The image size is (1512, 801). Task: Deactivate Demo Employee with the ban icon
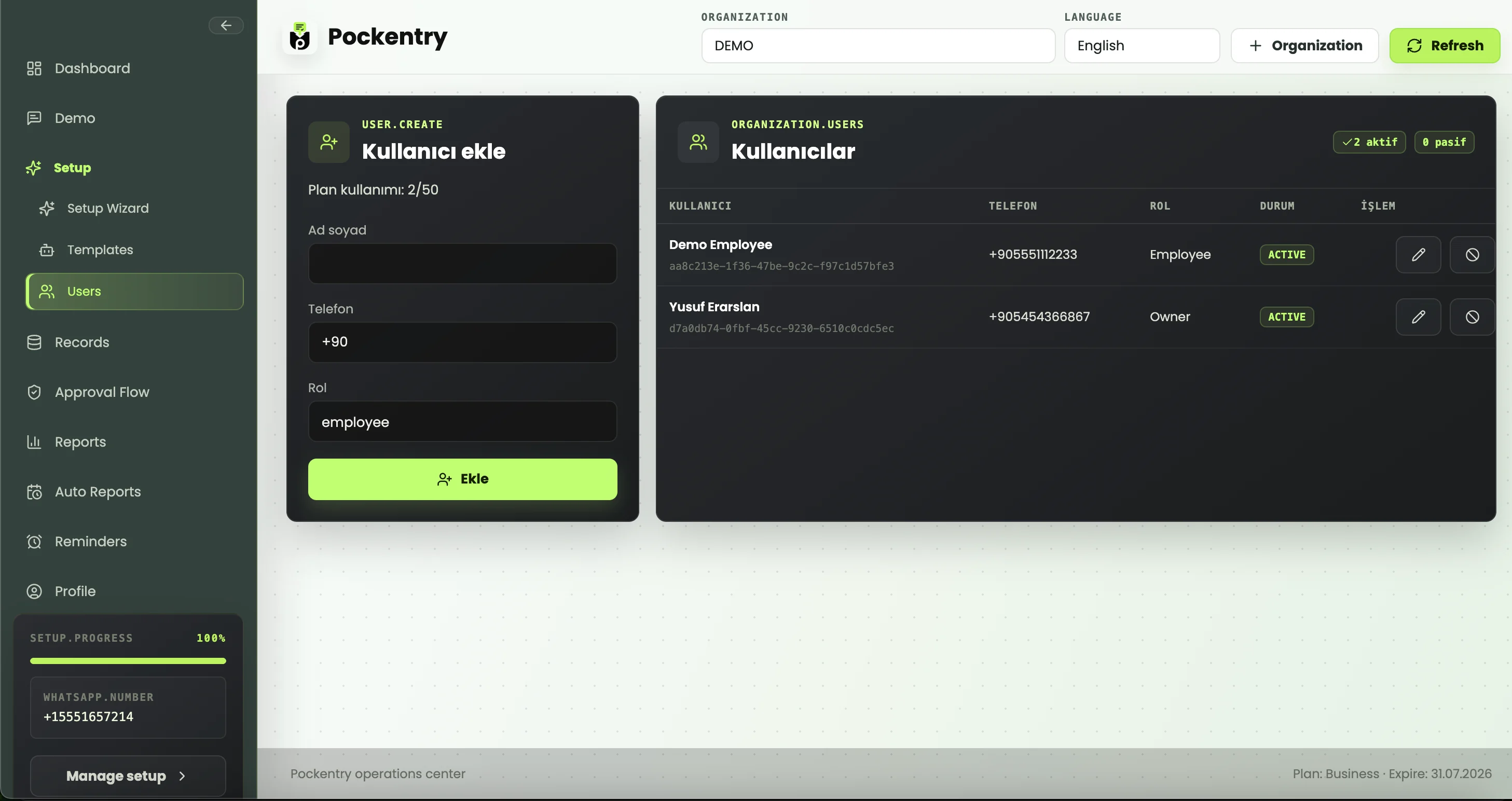pyautogui.click(x=1472, y=255)
